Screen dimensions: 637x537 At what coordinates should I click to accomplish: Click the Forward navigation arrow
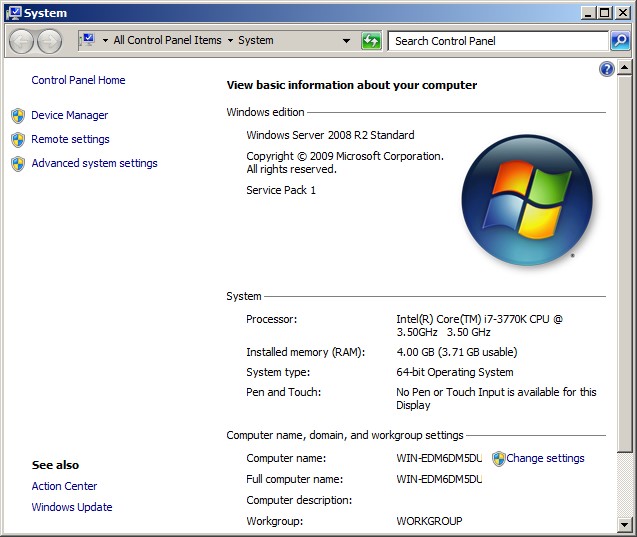pyautogui.click(x=50, y=41)
